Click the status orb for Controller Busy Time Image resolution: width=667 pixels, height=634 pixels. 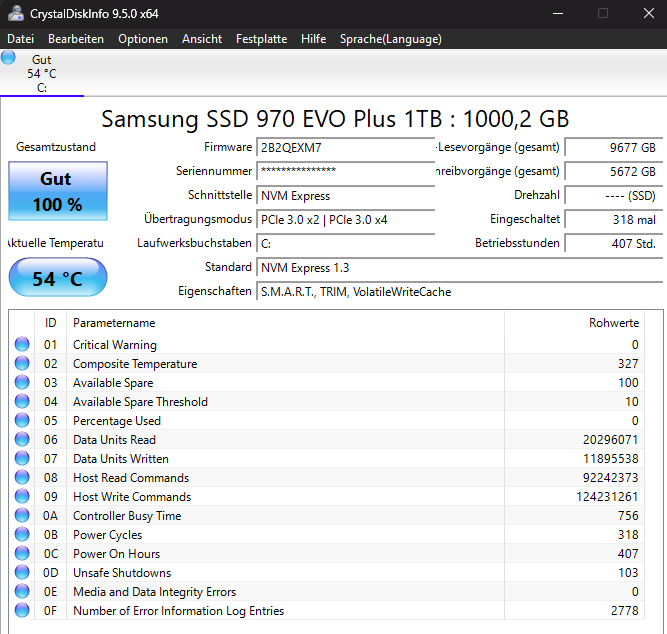[22, 515]
